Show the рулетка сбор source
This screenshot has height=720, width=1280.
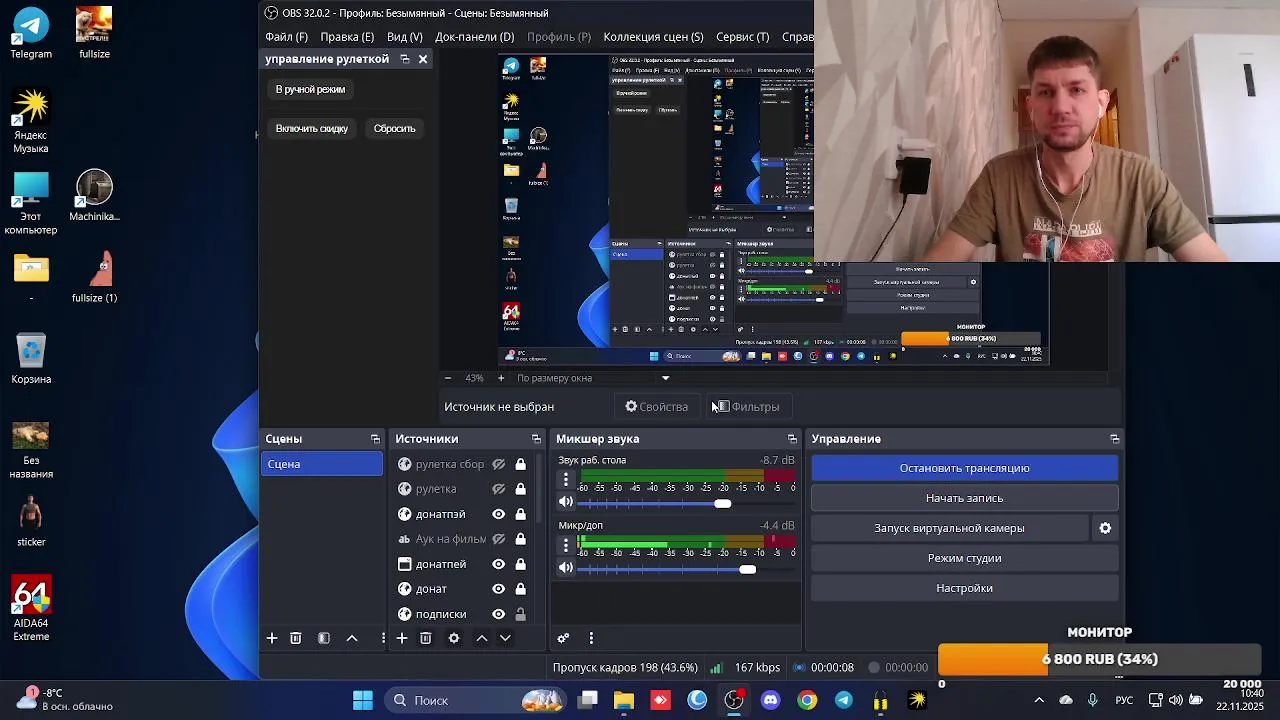(498, 464)
